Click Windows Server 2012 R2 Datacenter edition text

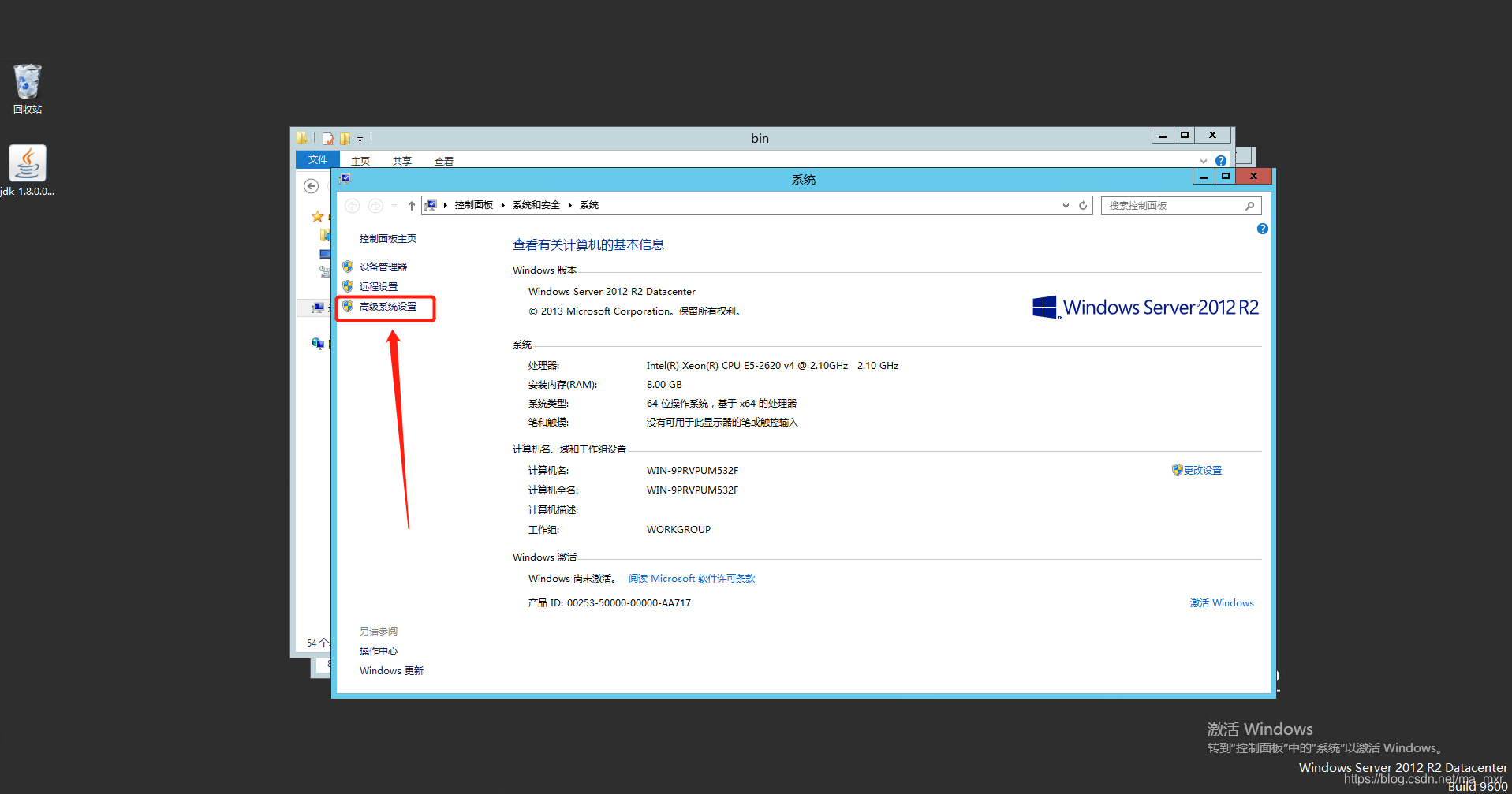click(612, 292)
